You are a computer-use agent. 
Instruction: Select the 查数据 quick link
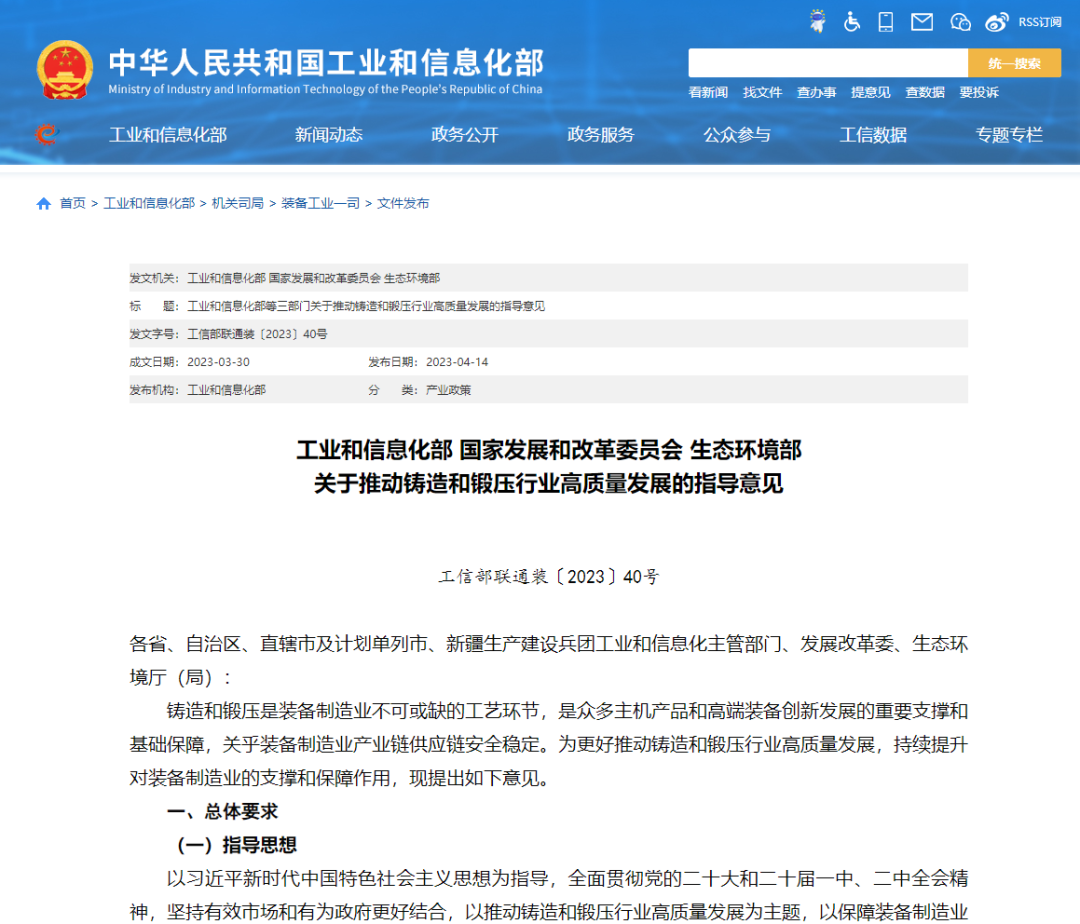click(925, 92)
